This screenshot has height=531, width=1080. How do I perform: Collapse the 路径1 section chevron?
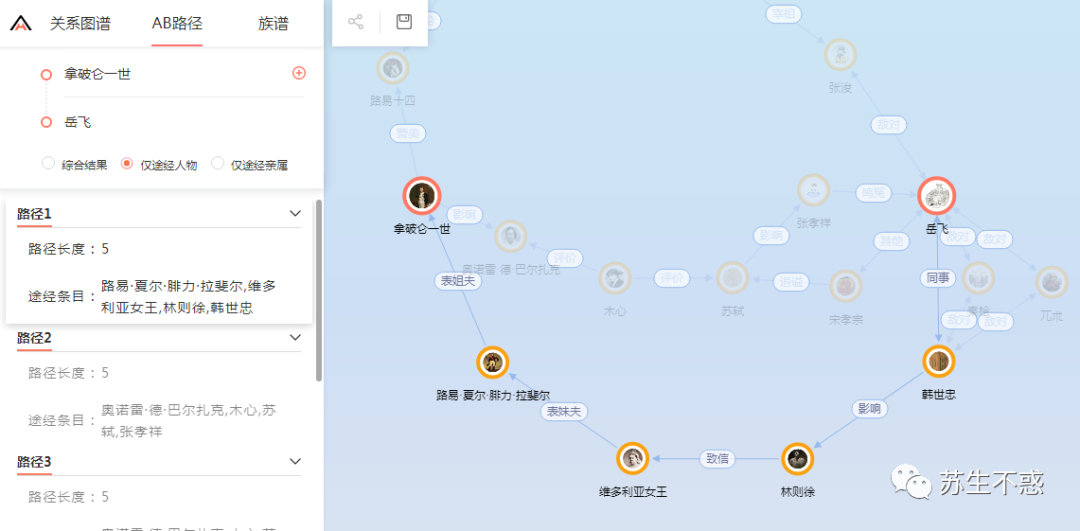tap(295, 214)
